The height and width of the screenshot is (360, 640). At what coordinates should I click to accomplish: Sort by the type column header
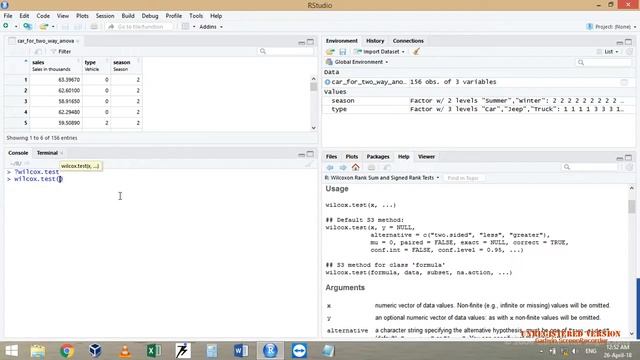(x=96, y=65)
